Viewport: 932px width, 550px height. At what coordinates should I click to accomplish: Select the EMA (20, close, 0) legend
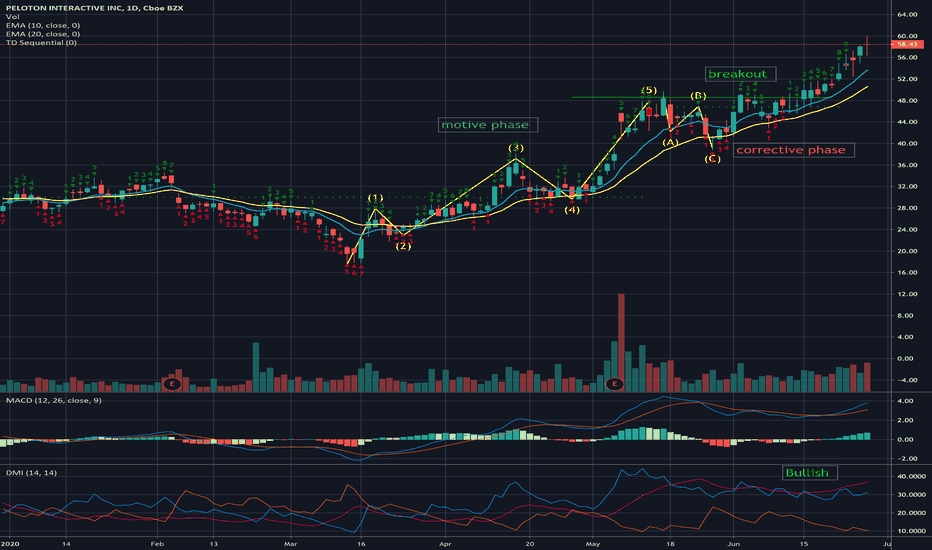(43, 34)
